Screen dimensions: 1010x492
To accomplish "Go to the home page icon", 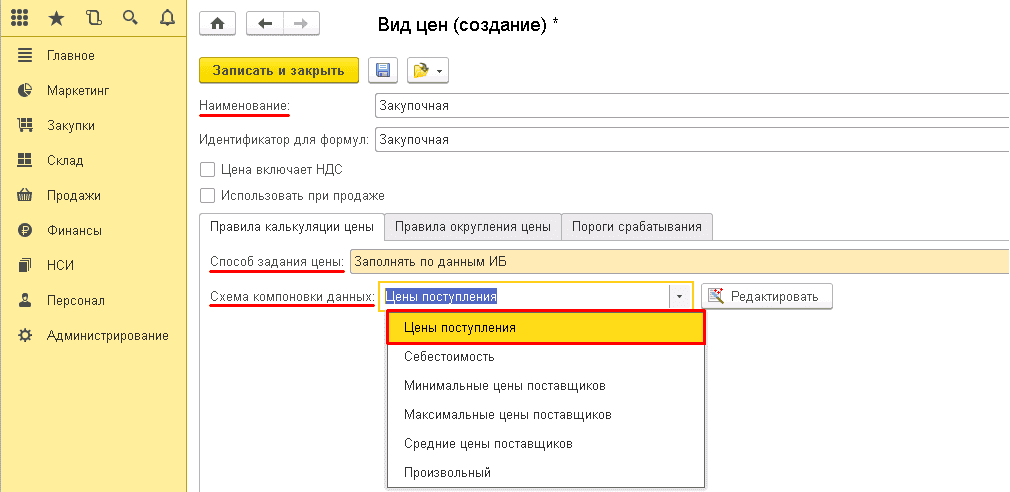I will [x=218, y=23].
